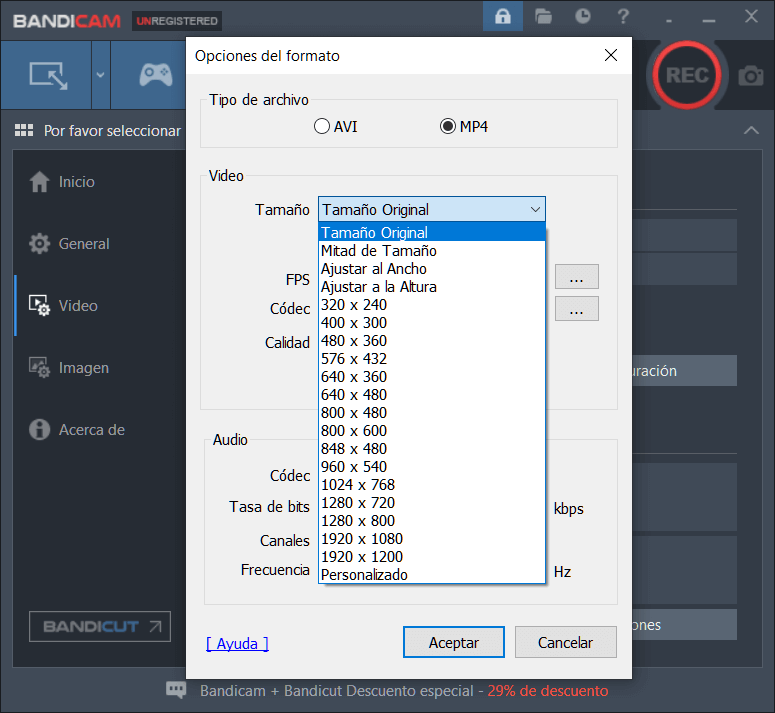This screenshot has height=713, width=775.
Task: Open the Ayuda help link
Action: (237, 643)
